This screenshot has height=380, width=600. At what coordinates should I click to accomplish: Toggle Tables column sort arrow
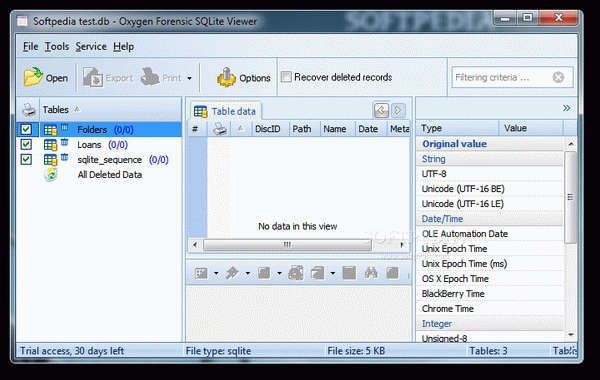(x=77, y=109)
